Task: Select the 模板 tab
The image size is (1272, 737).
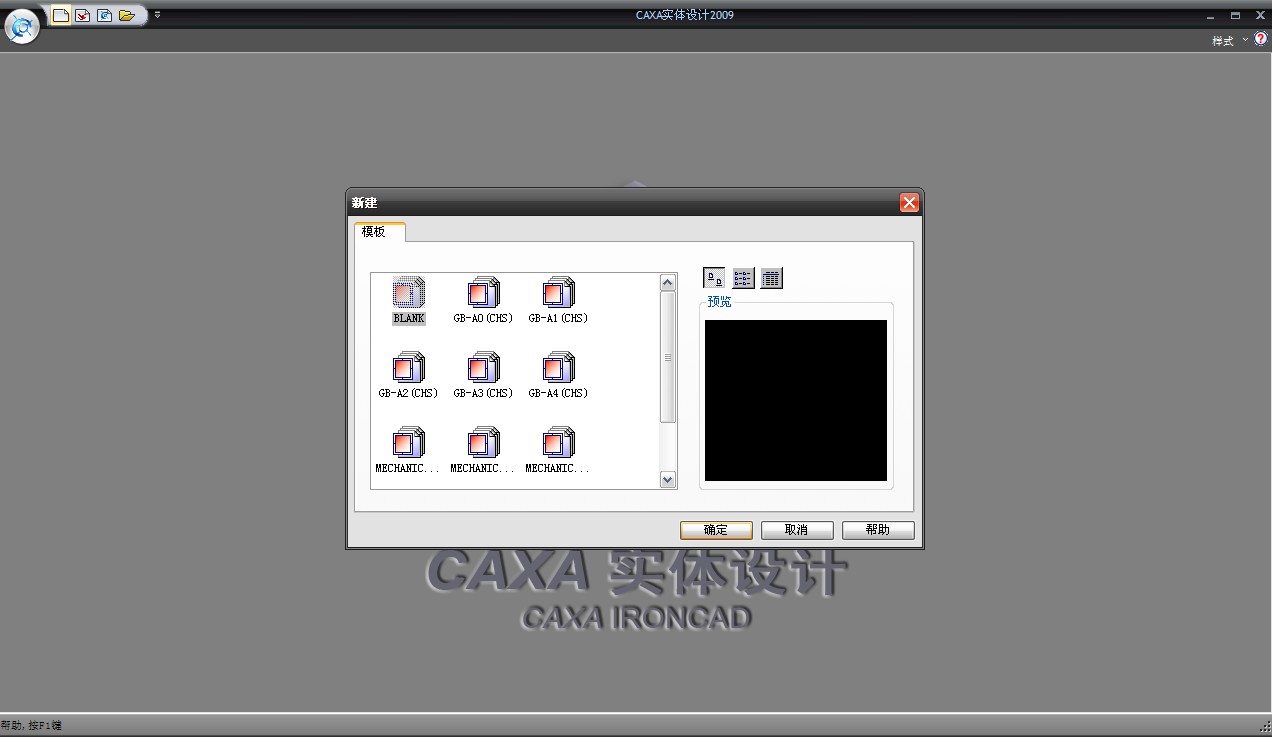Action: 380,232
